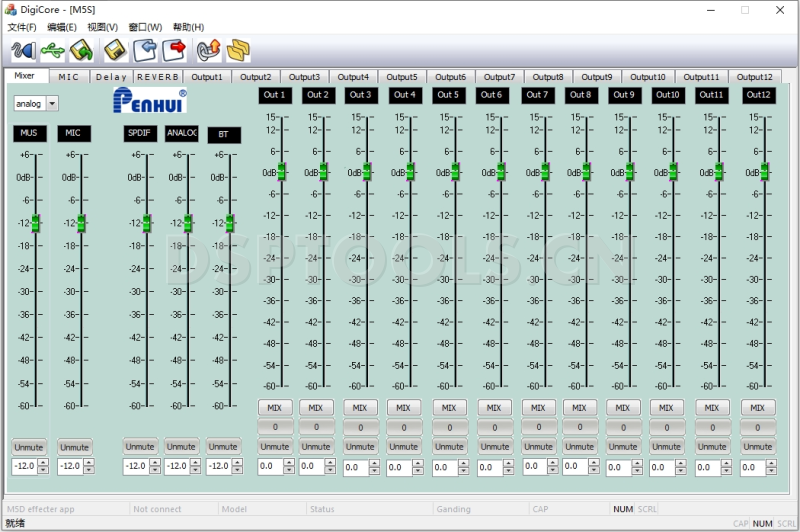Click the green USB connection icon
Viewport: 800px width, 532px height.
pyautogui.click(x=53, y=49)
